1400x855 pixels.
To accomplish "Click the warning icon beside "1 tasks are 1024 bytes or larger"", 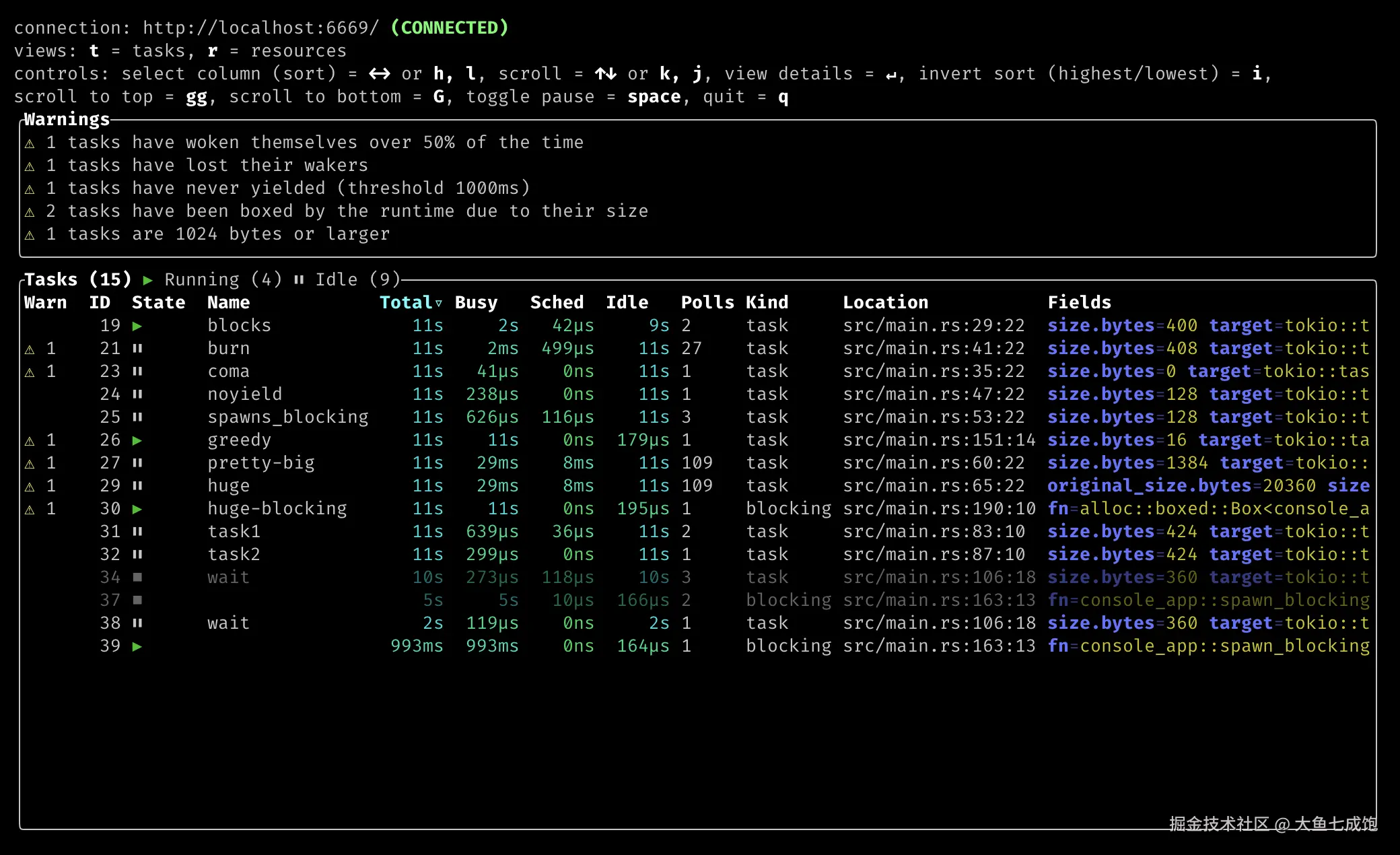I will (30, 234).
